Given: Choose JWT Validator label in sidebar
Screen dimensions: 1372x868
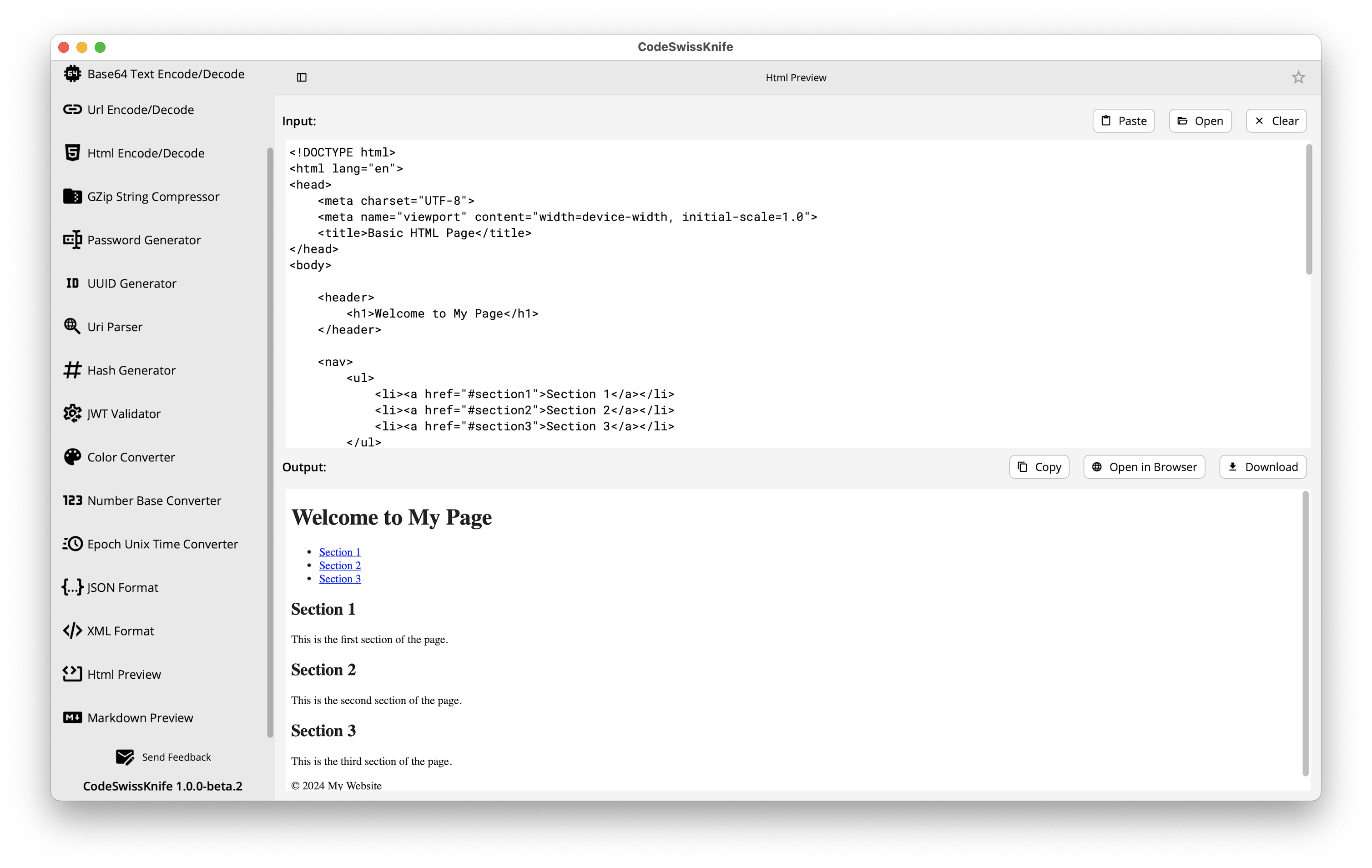Looking at the screenshot, I should [124, 413].
